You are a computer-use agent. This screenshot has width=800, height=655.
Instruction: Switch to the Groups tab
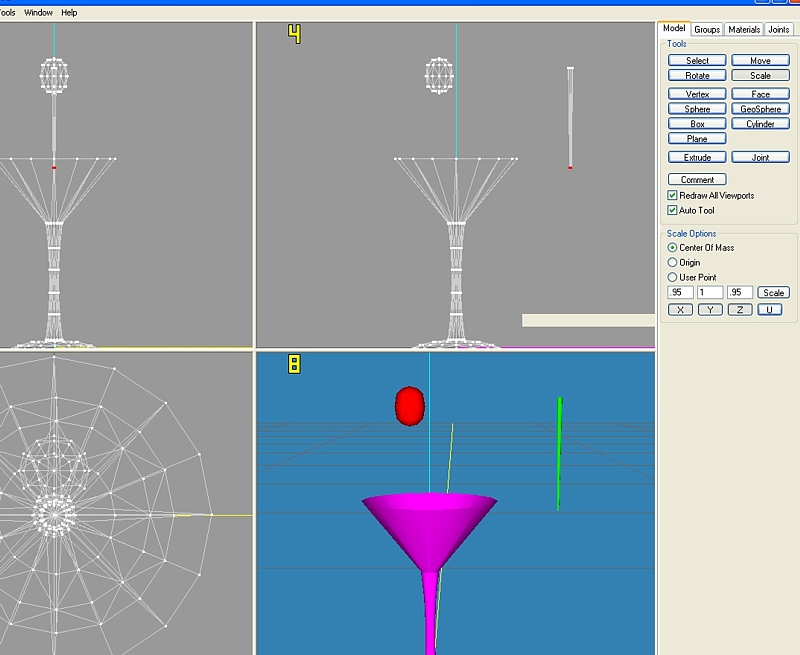(707, 30)
